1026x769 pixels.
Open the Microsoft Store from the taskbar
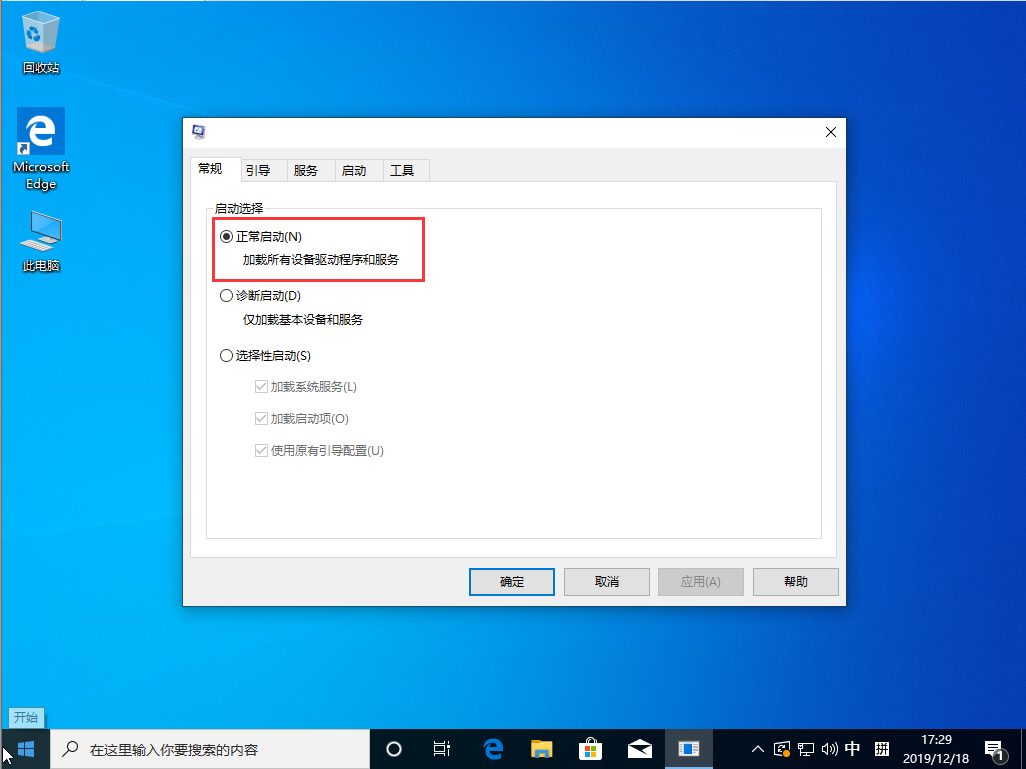[590, 749]
